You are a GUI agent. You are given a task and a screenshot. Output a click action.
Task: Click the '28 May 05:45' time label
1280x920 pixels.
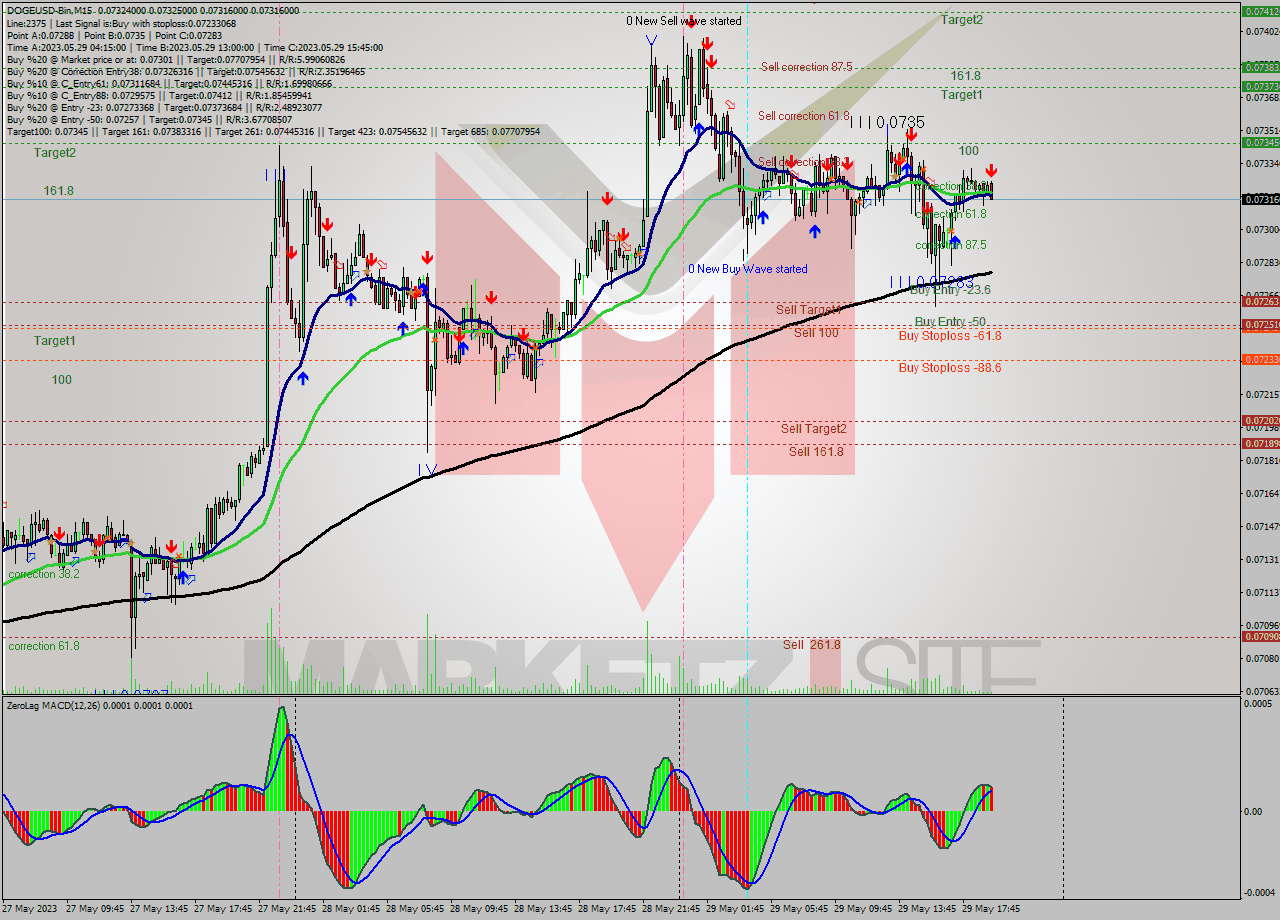415,909
